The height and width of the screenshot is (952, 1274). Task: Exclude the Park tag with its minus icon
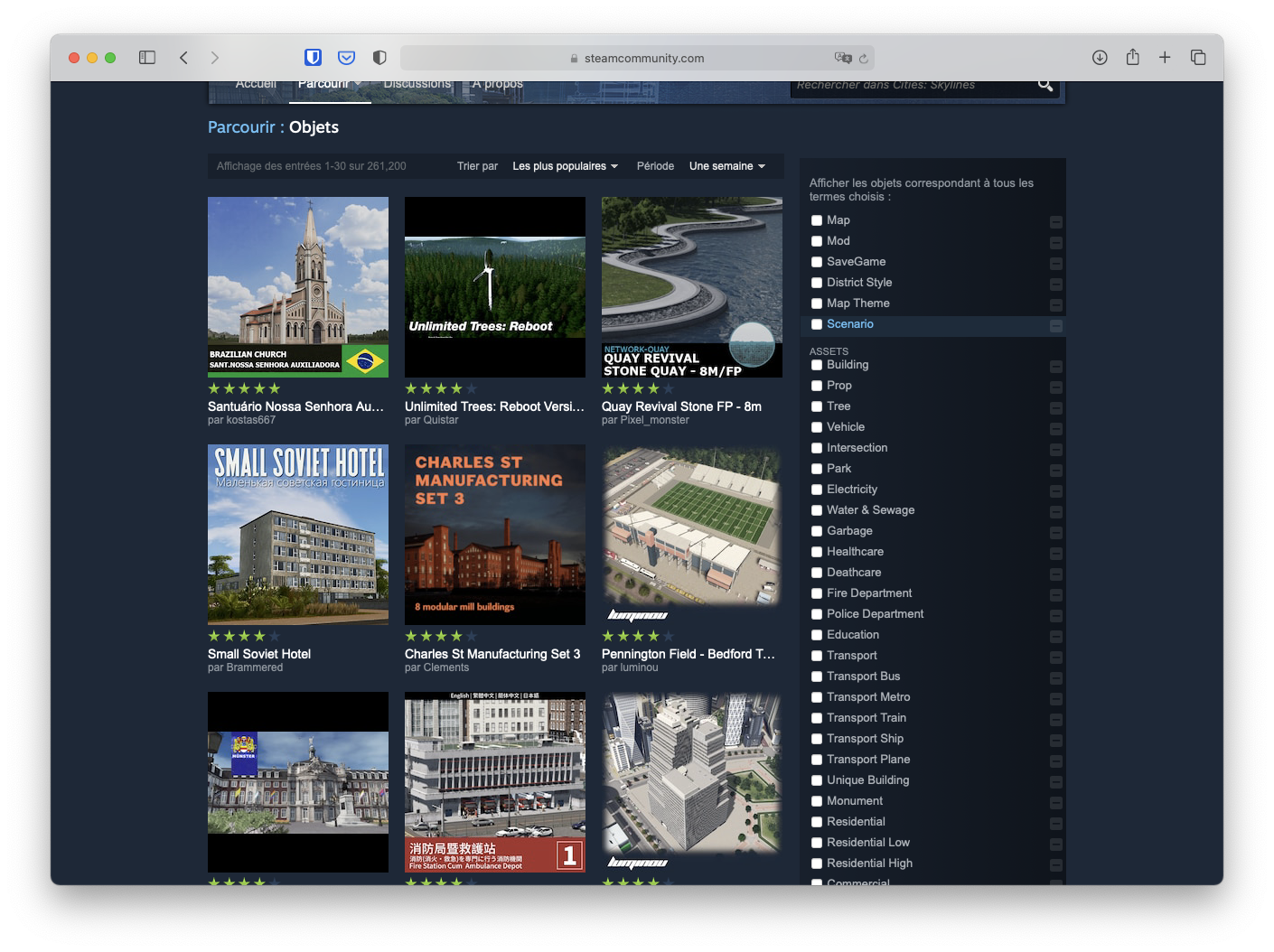pos(1056,471)
